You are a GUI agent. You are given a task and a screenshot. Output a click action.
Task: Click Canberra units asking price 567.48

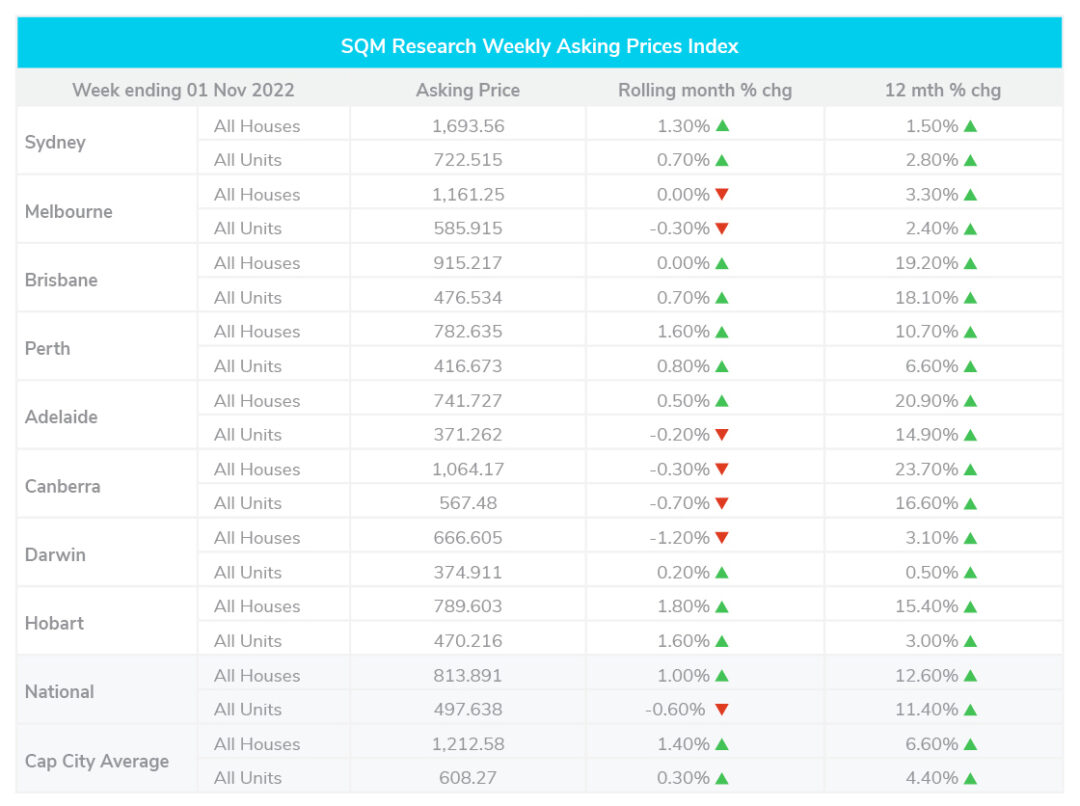click(468, 504)
